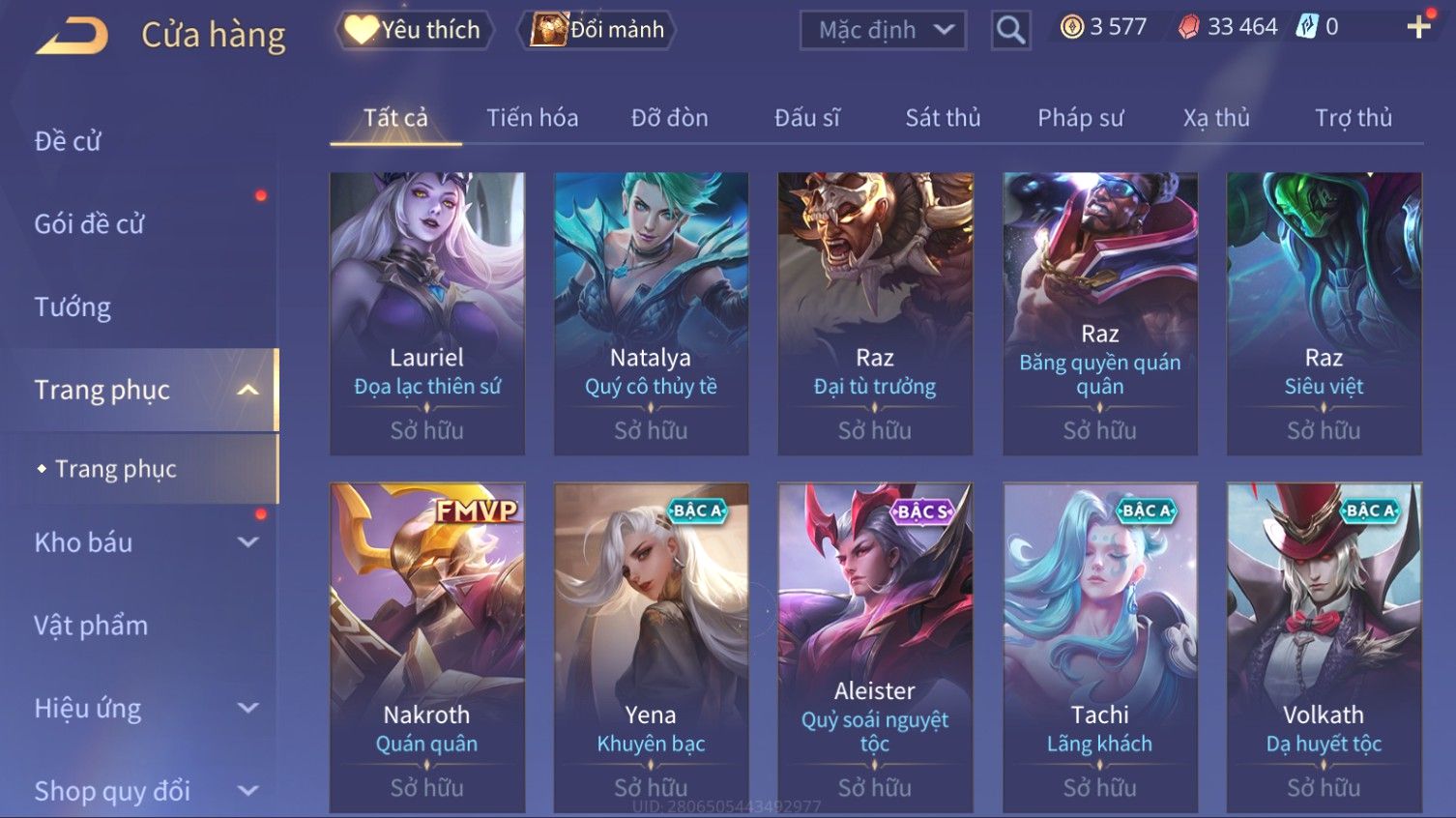
Task: Select Nakroth Quán quân FMVP skin card
Action: pos(427,648)
